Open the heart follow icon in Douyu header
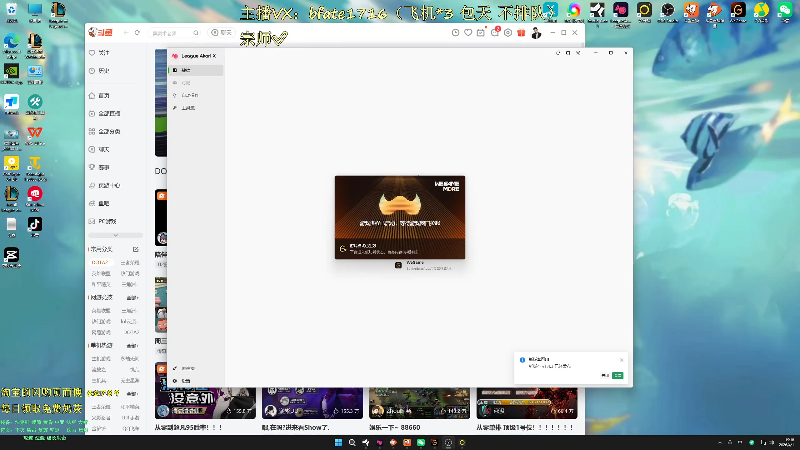Screen dimensions: 800x450 pos(468,33)
